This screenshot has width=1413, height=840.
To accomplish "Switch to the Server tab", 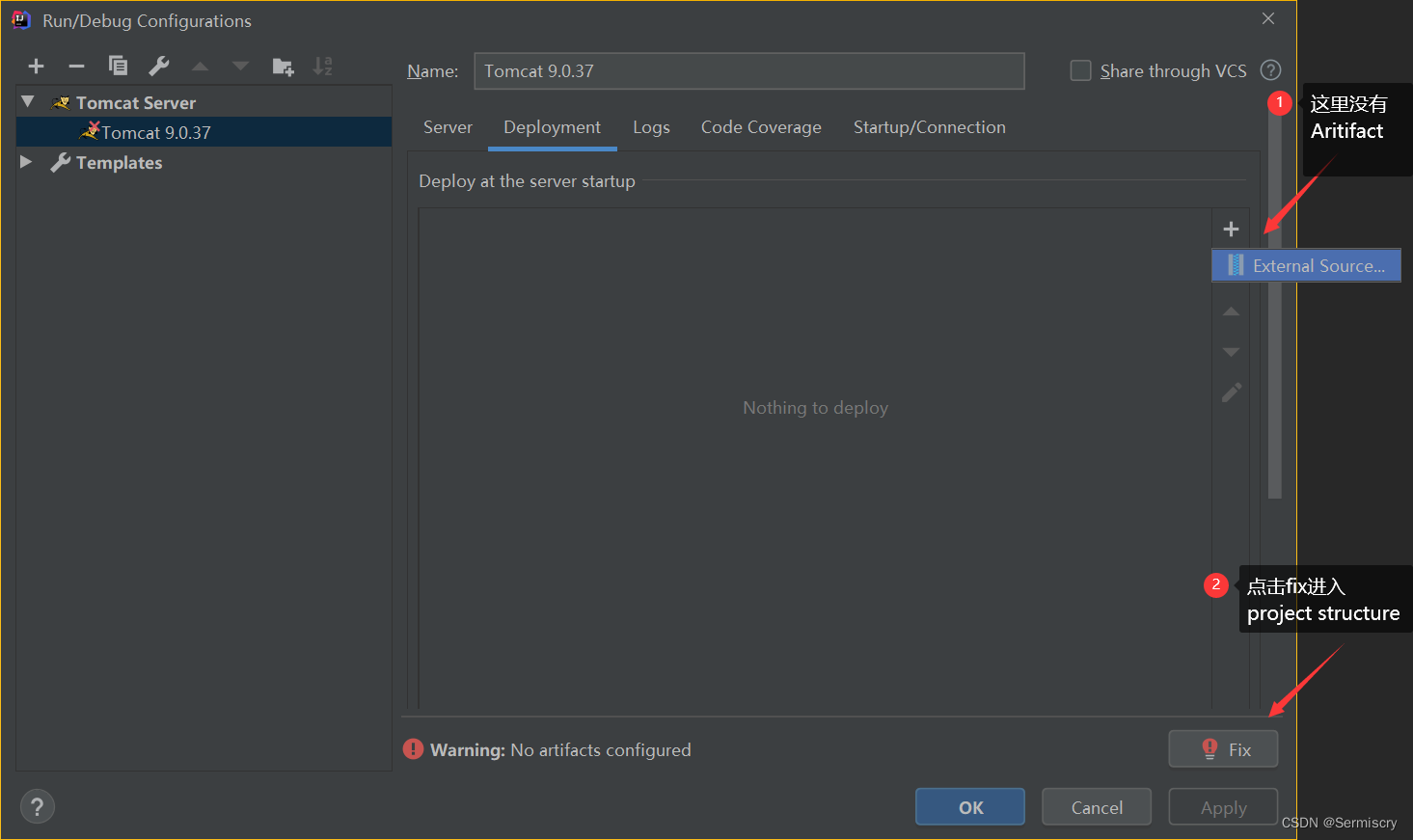I will point(448,127).
